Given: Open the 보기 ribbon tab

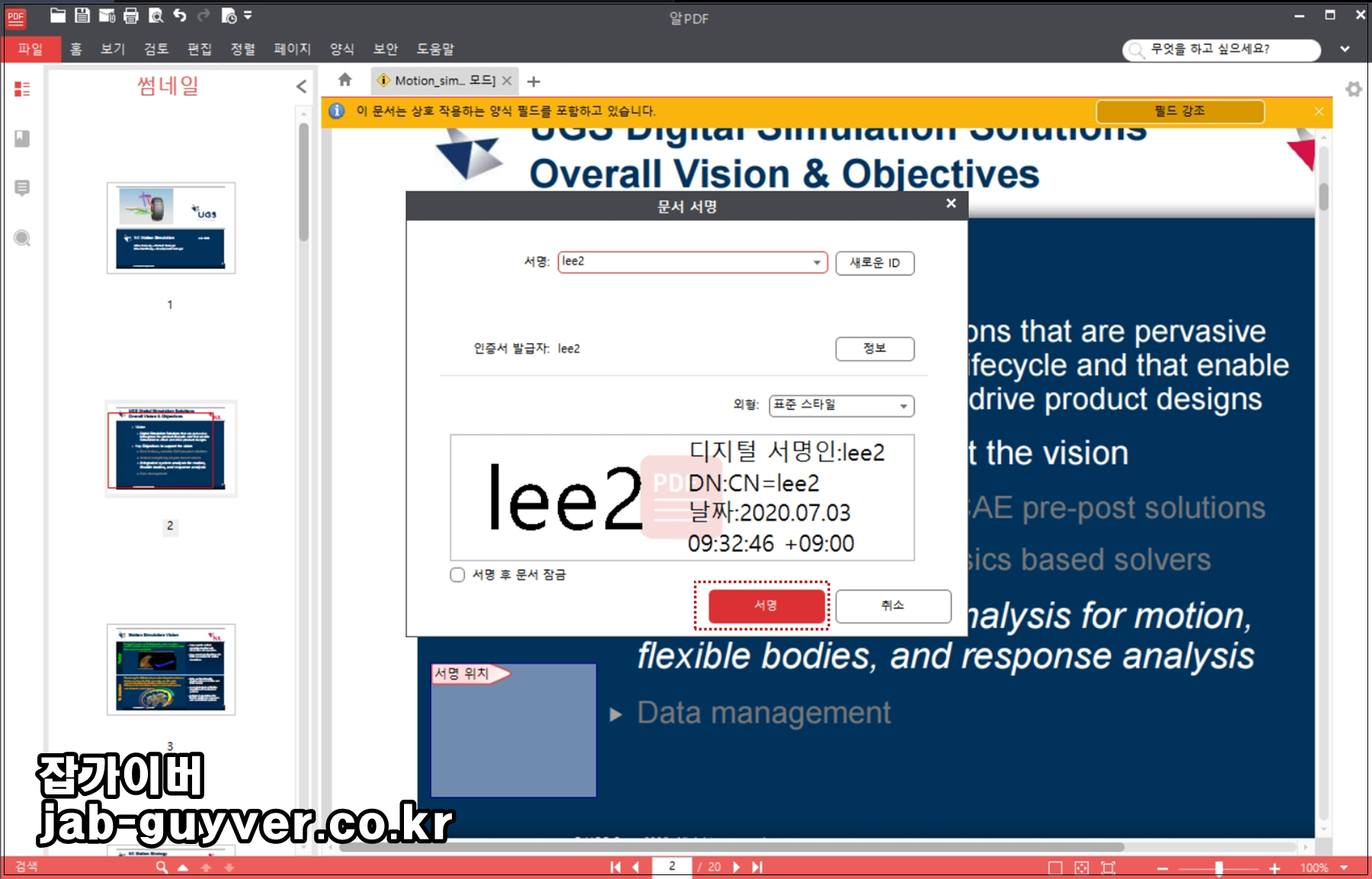Looking at the screenshot, I should coord(113,49).
